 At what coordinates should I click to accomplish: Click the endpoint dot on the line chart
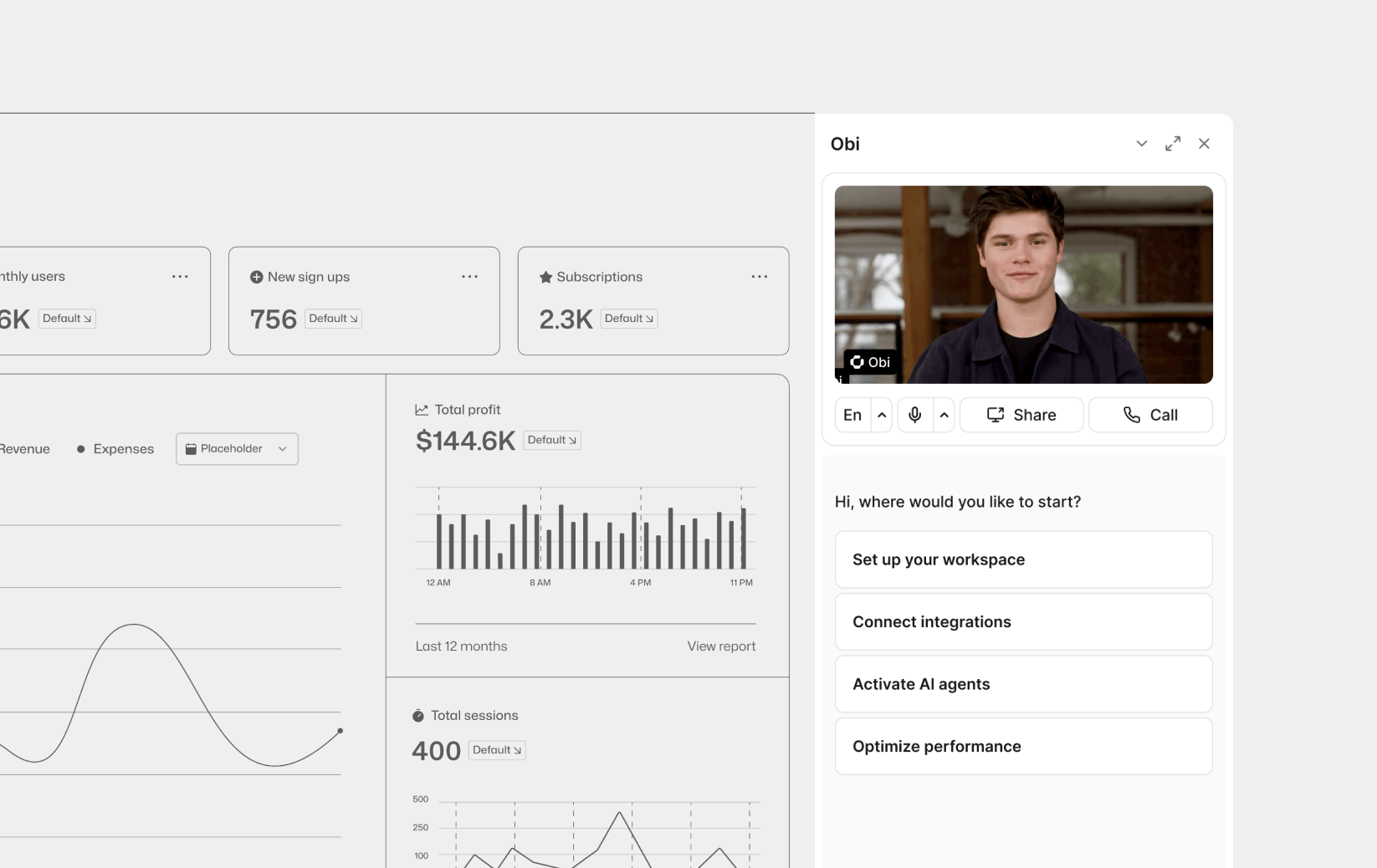(340, 731)
